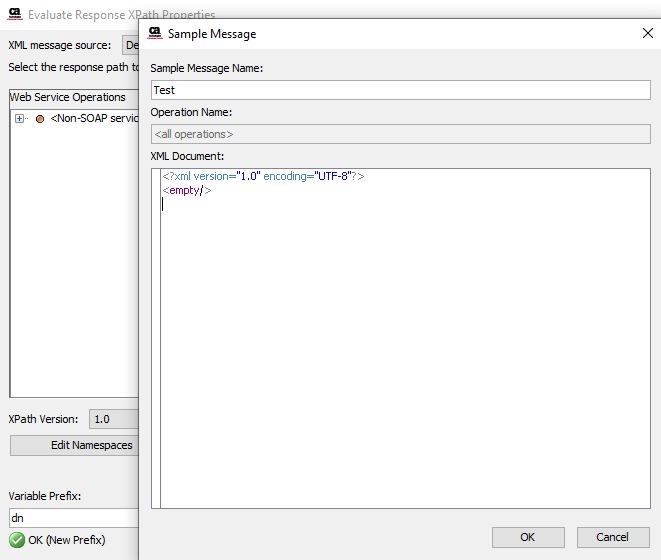This screenshot has height=560, width=661.
Task: Open the Edit Namespaces button
Action: point(75,445)
